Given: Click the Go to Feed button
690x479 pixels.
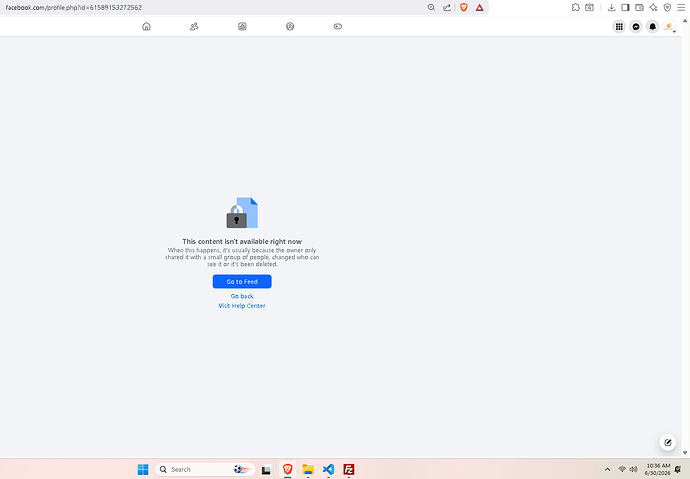Looking at the screenshot, I should 242,282.
